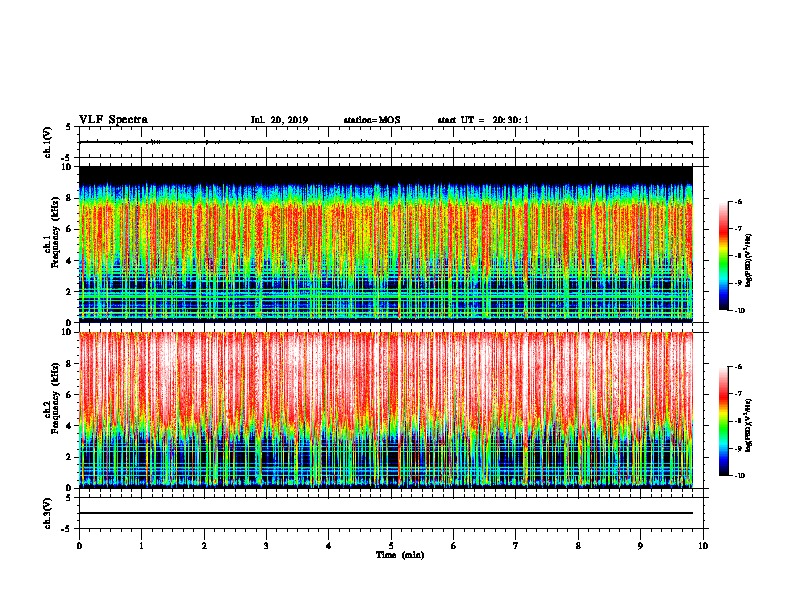Click the "Time (min)" x-axis label
Viewport: 792px width, 612px height.
(400, 555)
